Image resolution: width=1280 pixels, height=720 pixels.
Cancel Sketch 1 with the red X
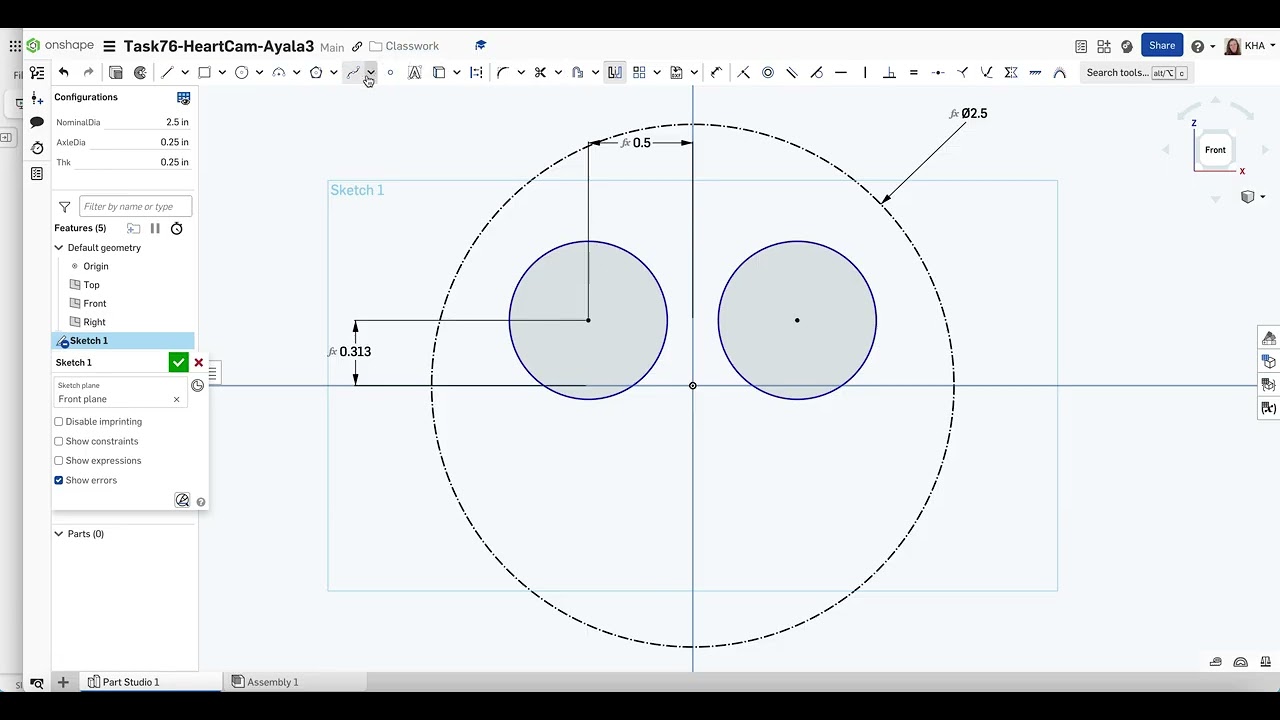(x=199, y=363)
